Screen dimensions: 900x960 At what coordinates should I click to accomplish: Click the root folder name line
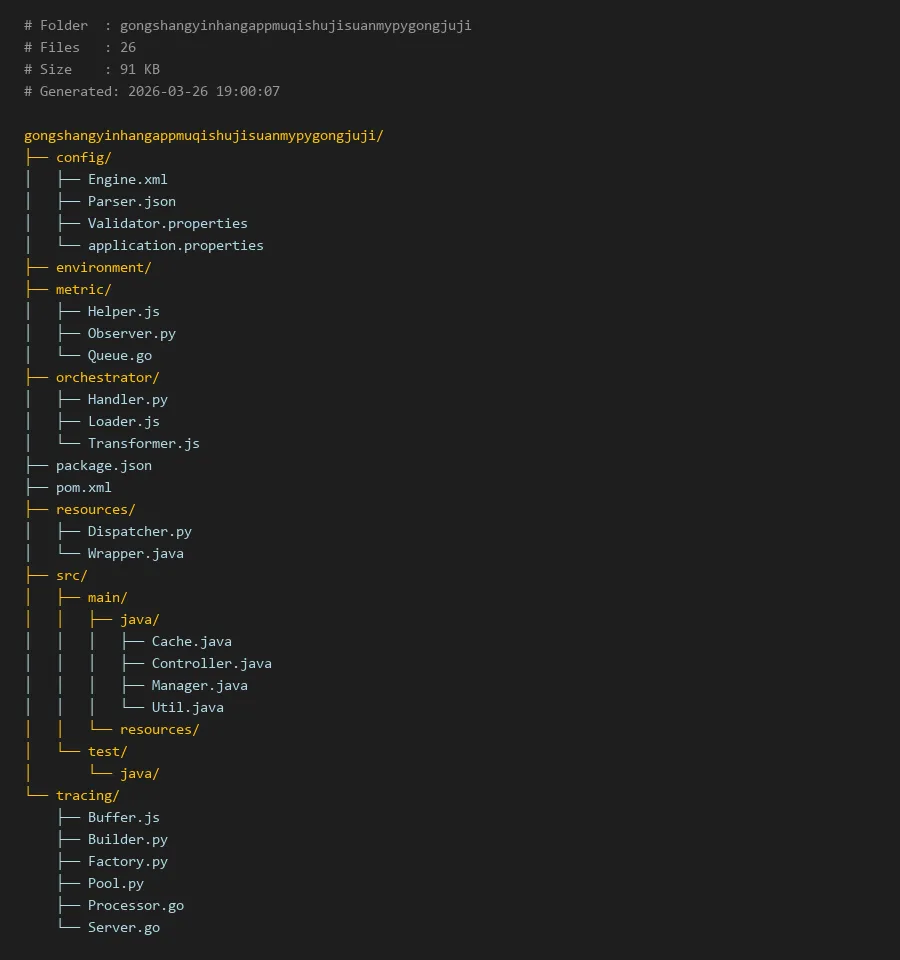pyautogui.click(x=203, y=135)
